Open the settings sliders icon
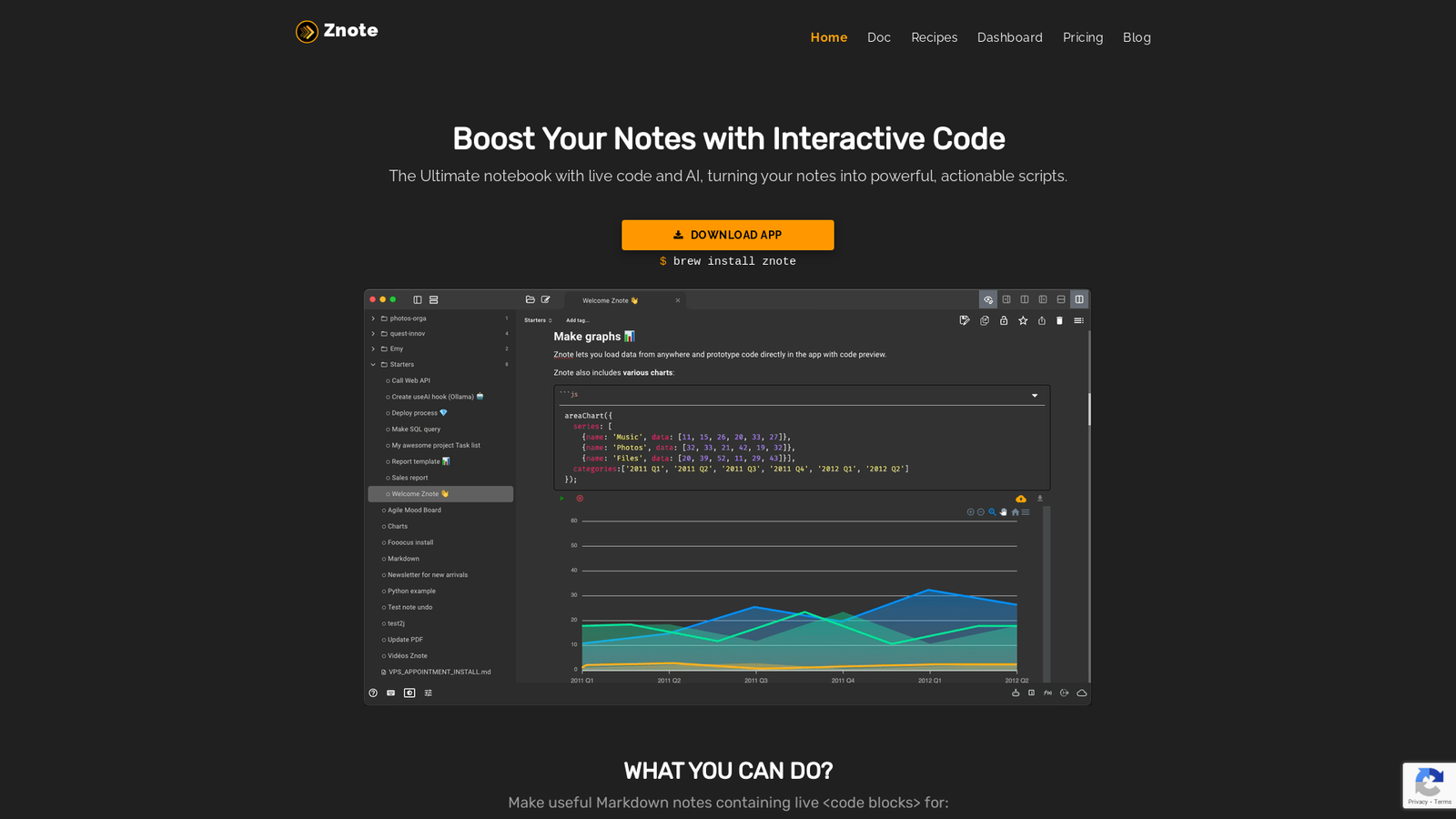The height and width of the screenshot is (819, 1456). point(429,693)
